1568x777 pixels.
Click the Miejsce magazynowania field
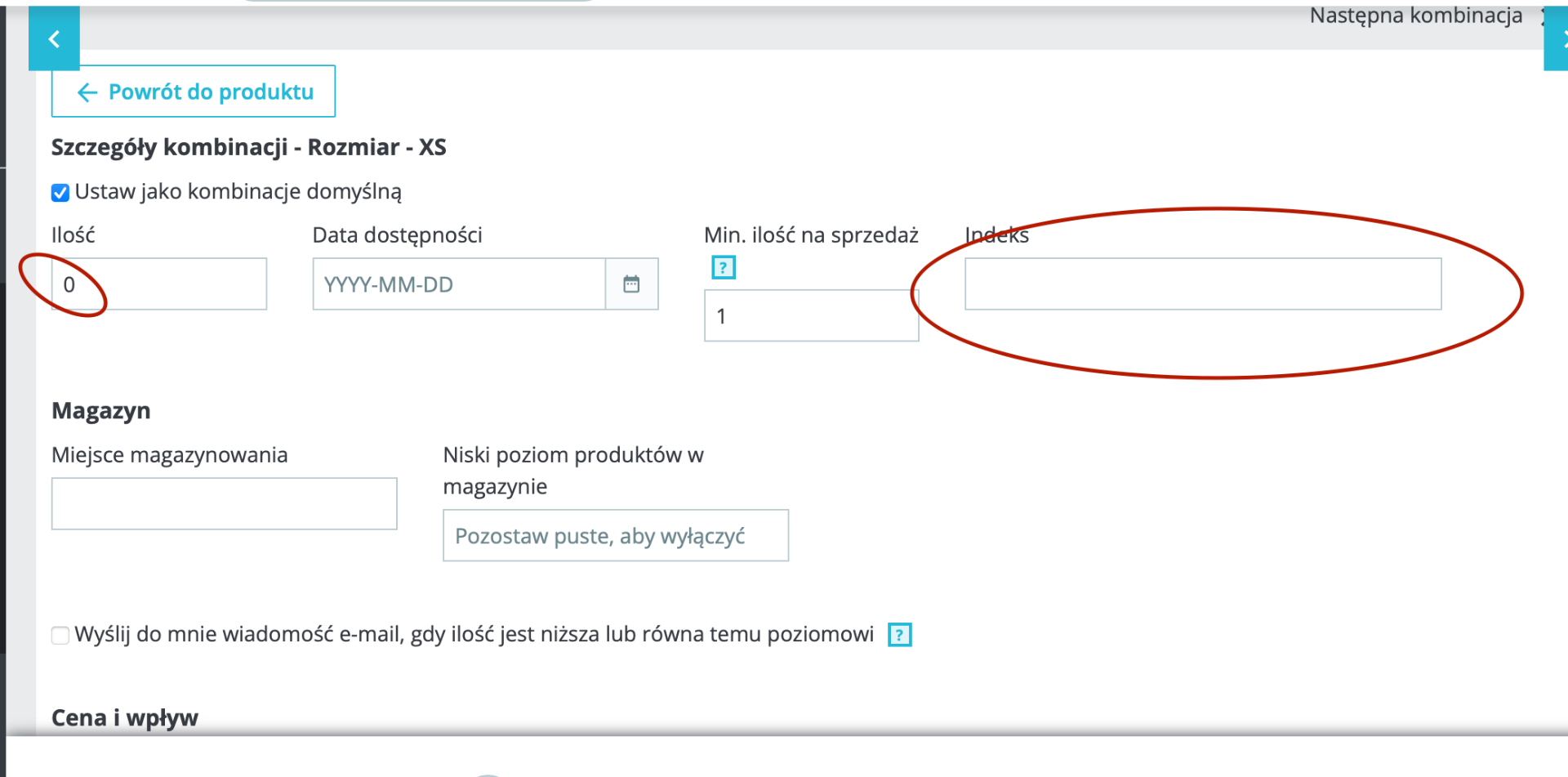click(225, 504)
